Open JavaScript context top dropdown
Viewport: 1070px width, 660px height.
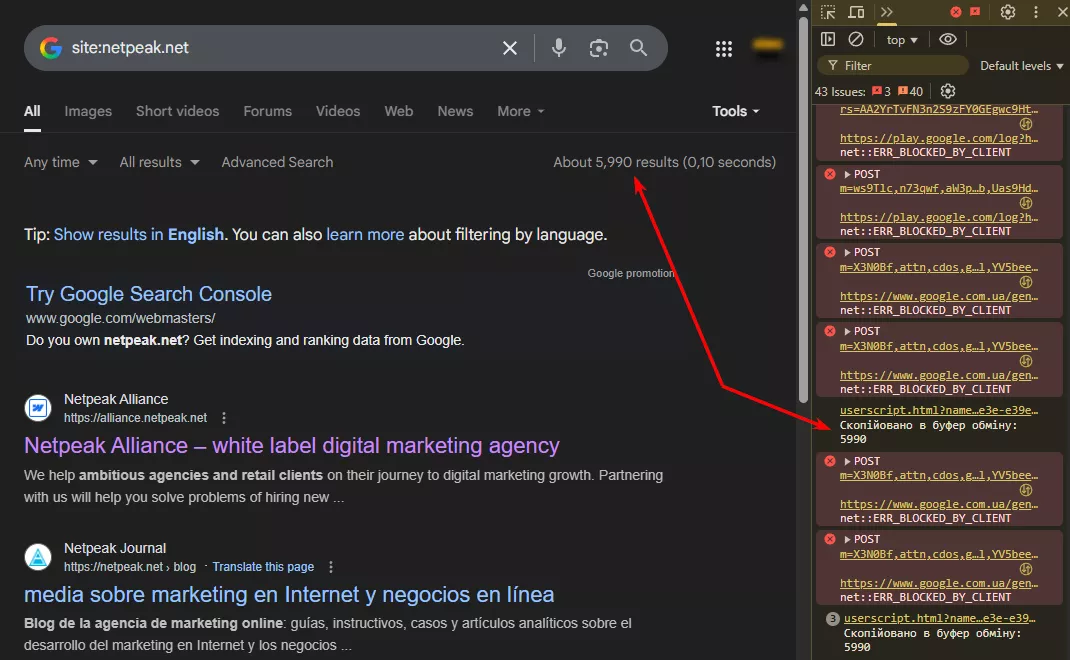pos(902,40)
